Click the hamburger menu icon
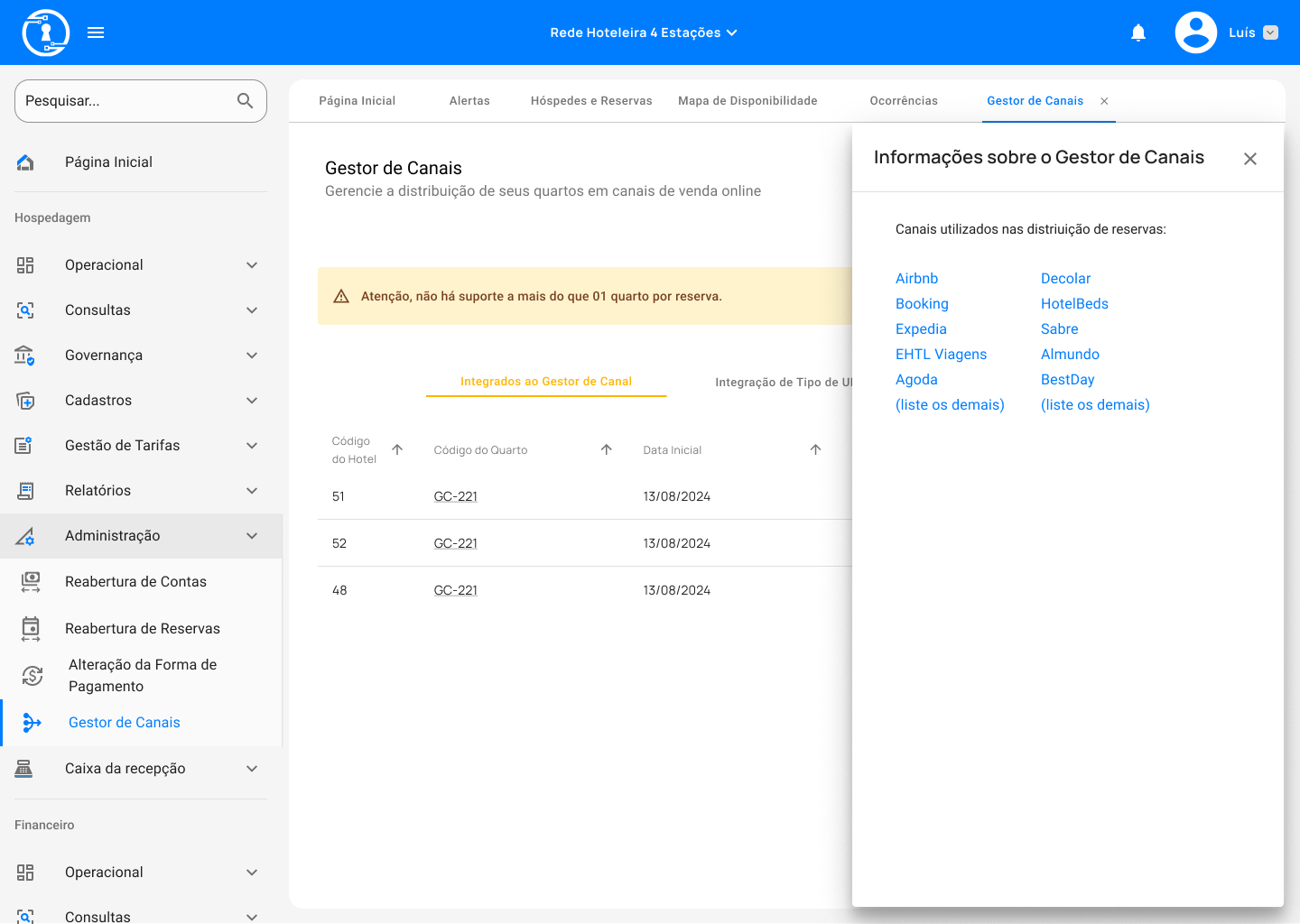 96,32
